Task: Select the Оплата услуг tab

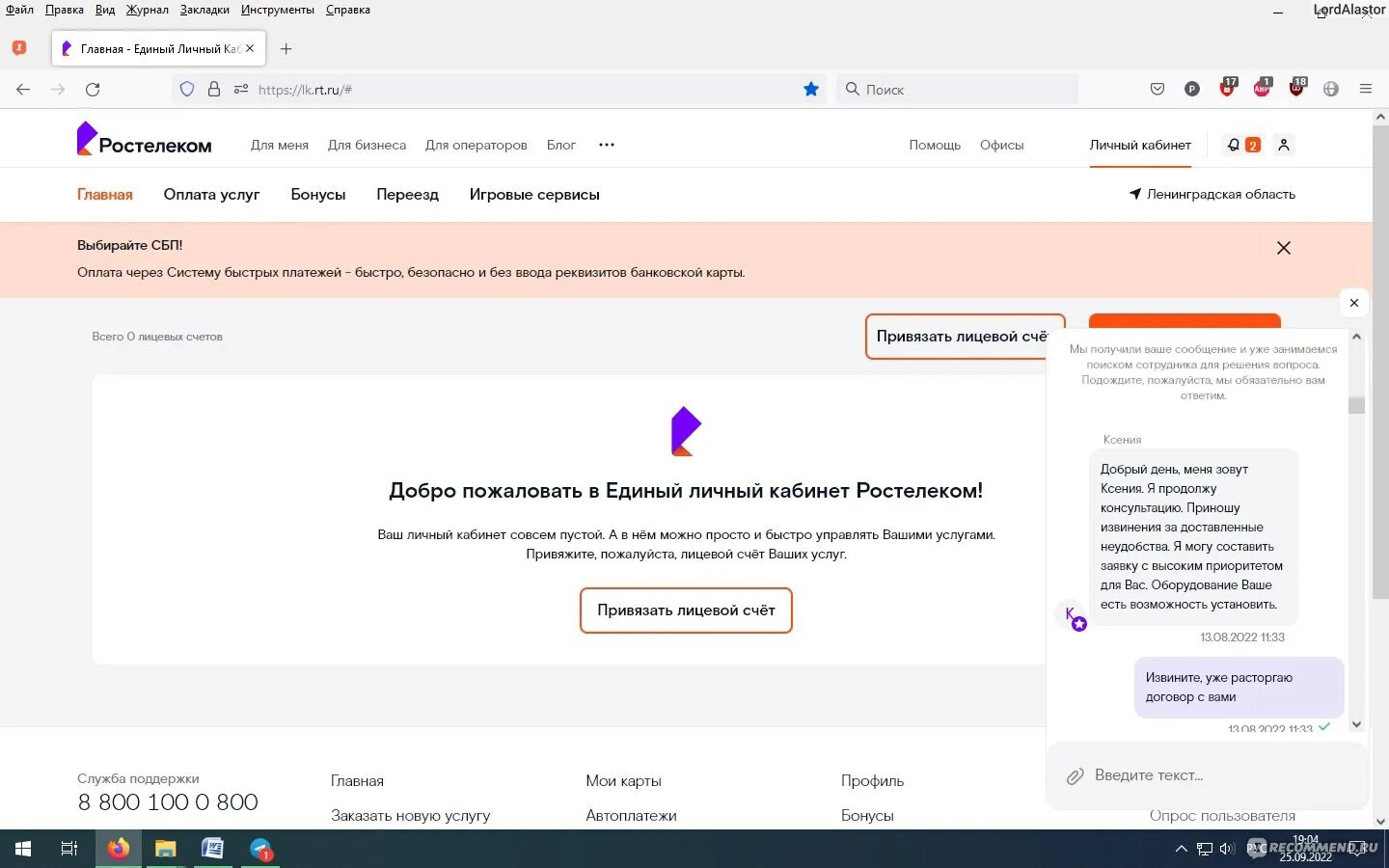Action: coord(211,194)
